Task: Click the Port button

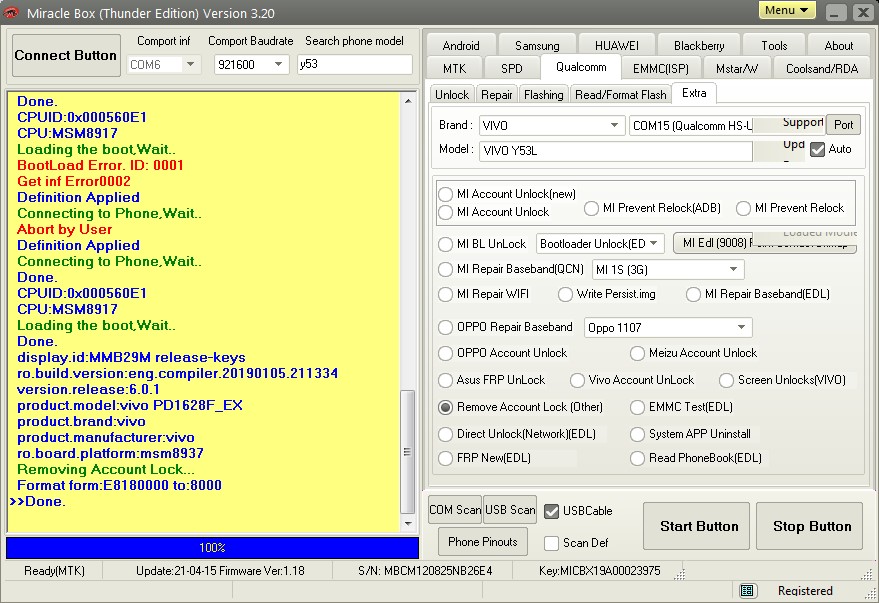Action: (843, 124)
